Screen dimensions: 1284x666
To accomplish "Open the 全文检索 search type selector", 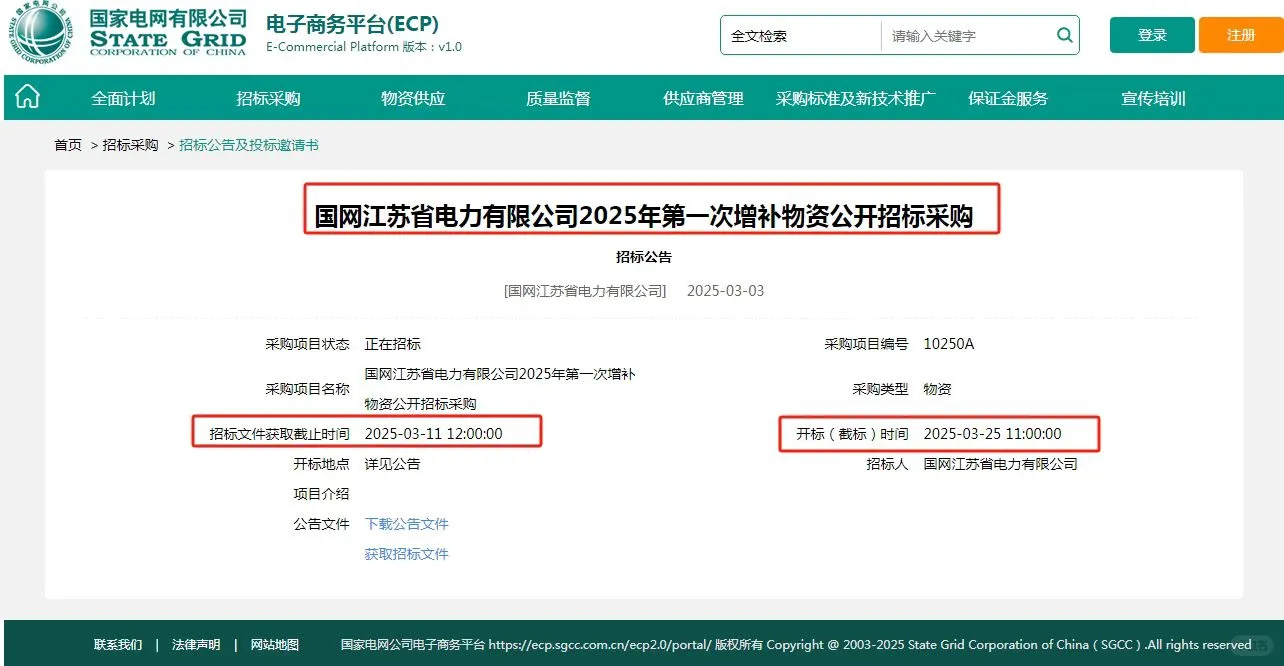I will tap(800, 35).
